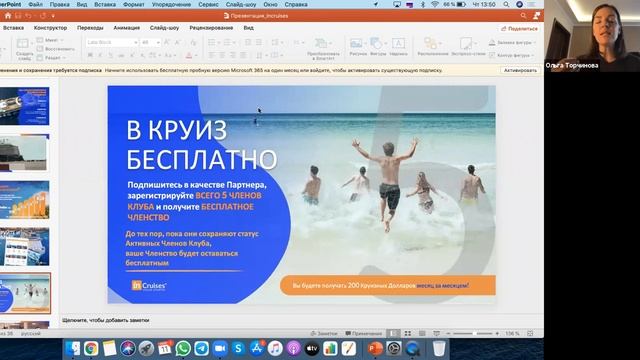Switch to the Рецензирование ribbon tab
The width and height of the screenshot is (640, 360).
pos(211,28)
